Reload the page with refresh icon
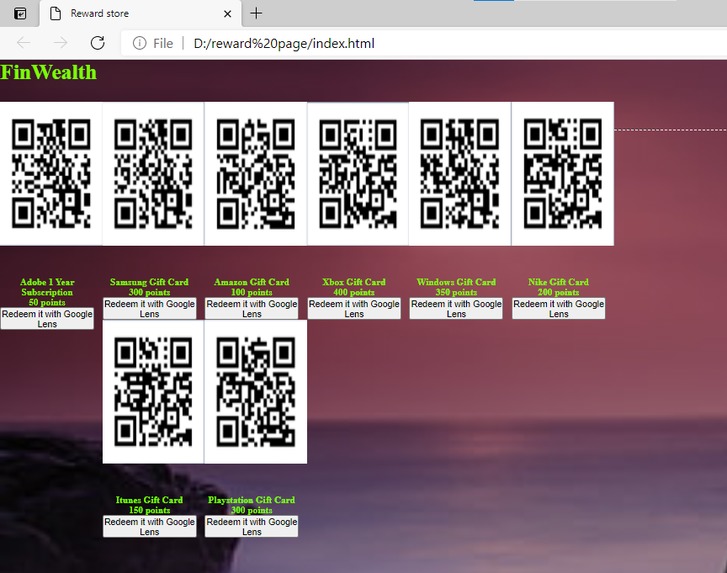The height and width of the screenshot is (573, 727). (x=97, y=43)
